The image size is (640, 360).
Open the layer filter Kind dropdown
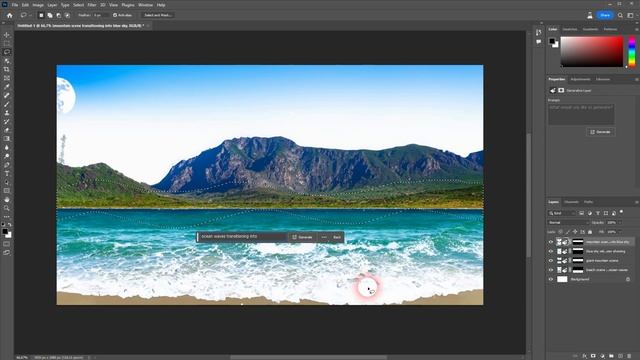(562, 213)
